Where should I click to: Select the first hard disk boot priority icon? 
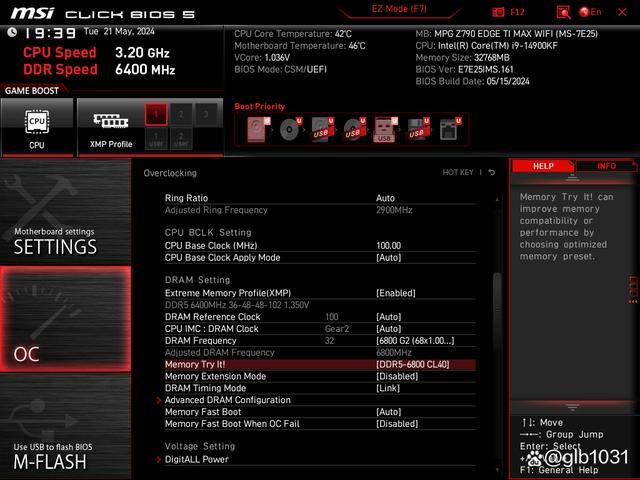pos(258,129)
